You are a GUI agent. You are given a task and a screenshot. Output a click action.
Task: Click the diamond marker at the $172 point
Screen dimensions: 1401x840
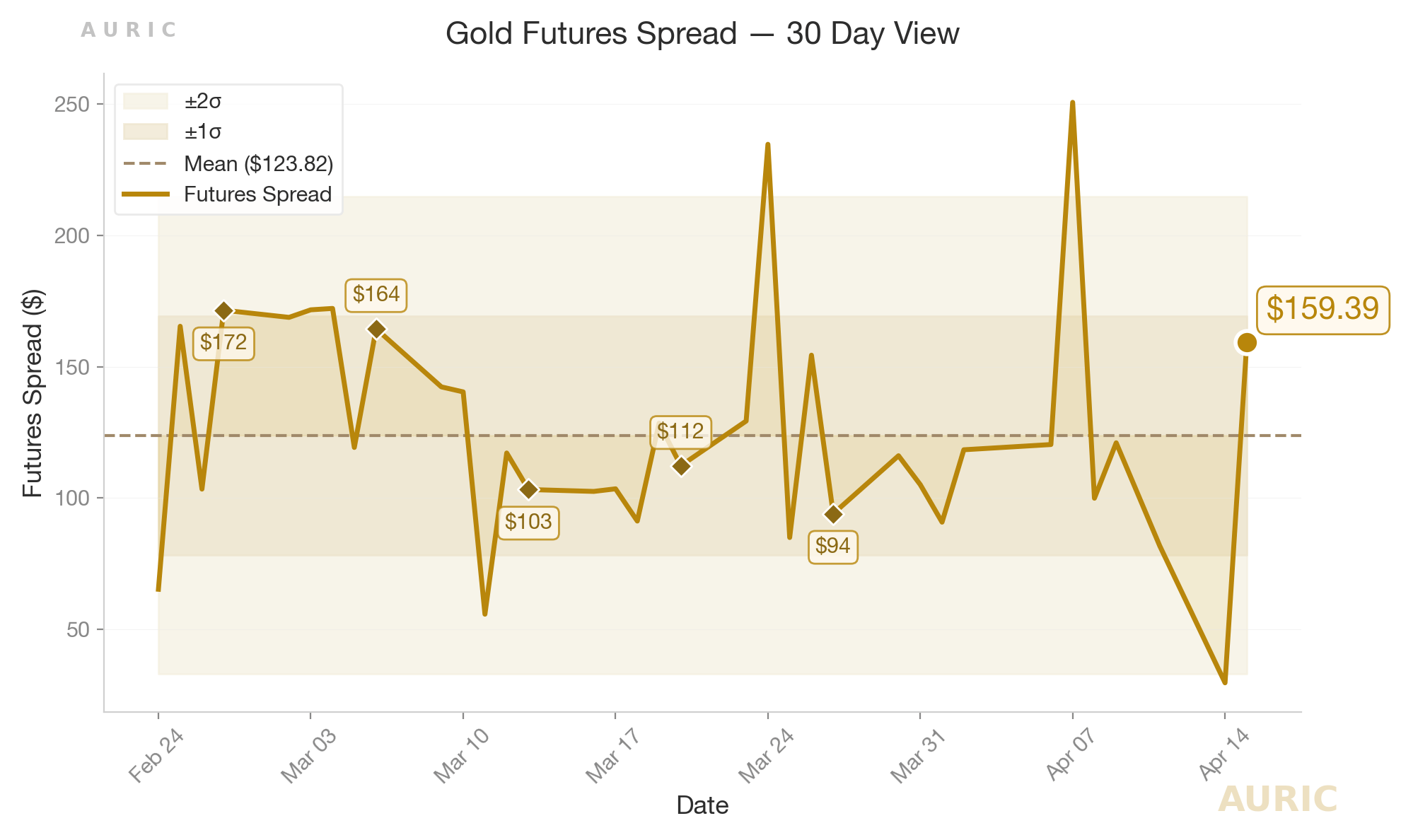tap(224, 311)
